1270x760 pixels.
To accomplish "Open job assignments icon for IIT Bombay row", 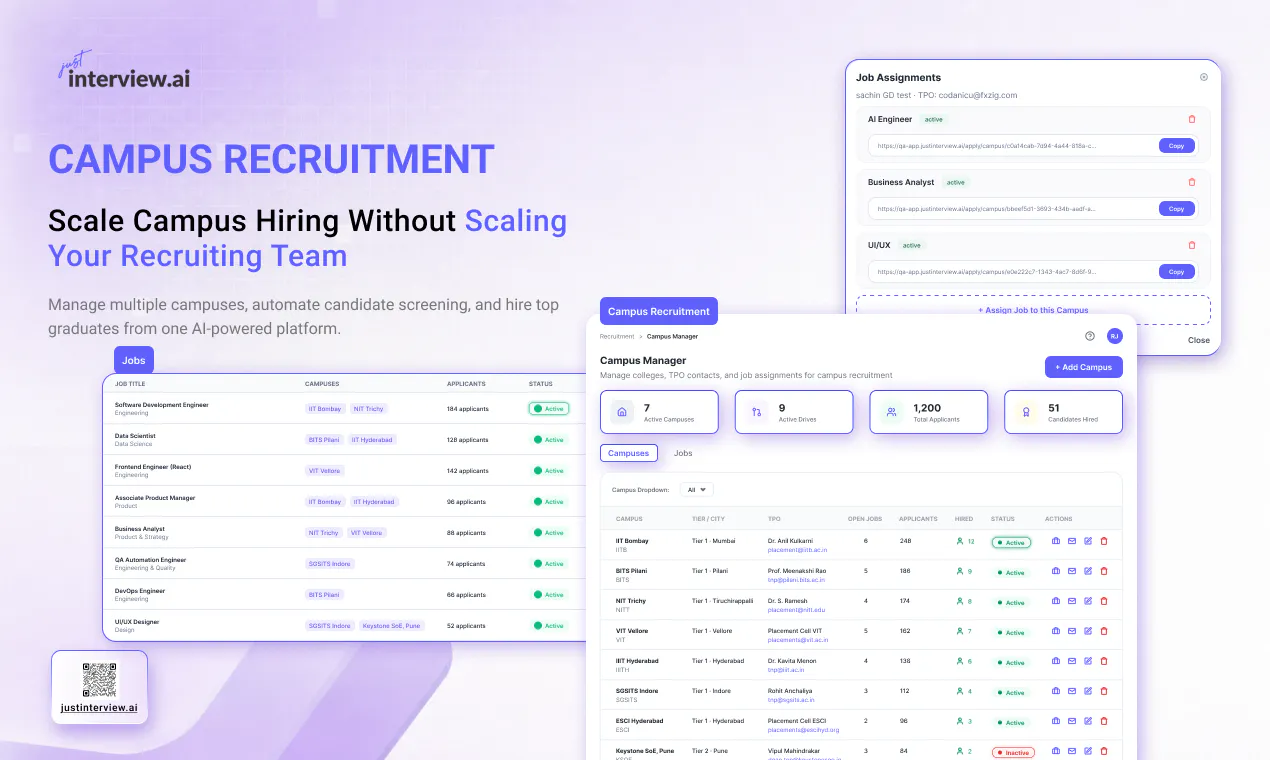I will [1056, 541].
